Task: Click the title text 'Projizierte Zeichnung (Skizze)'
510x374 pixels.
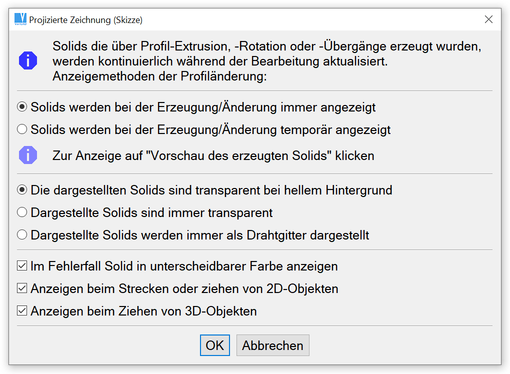Action: 86,20
